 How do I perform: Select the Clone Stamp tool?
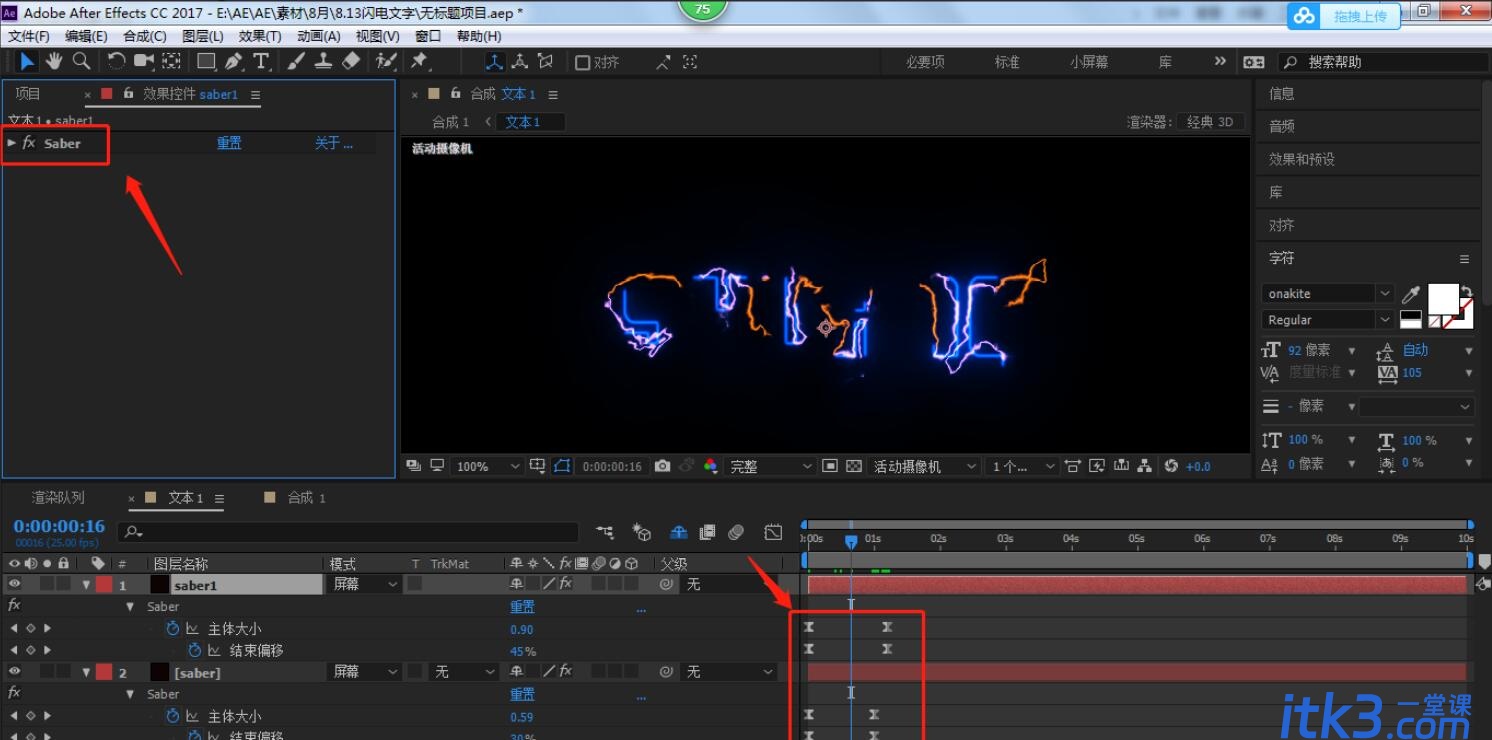(x=323, y=61)
